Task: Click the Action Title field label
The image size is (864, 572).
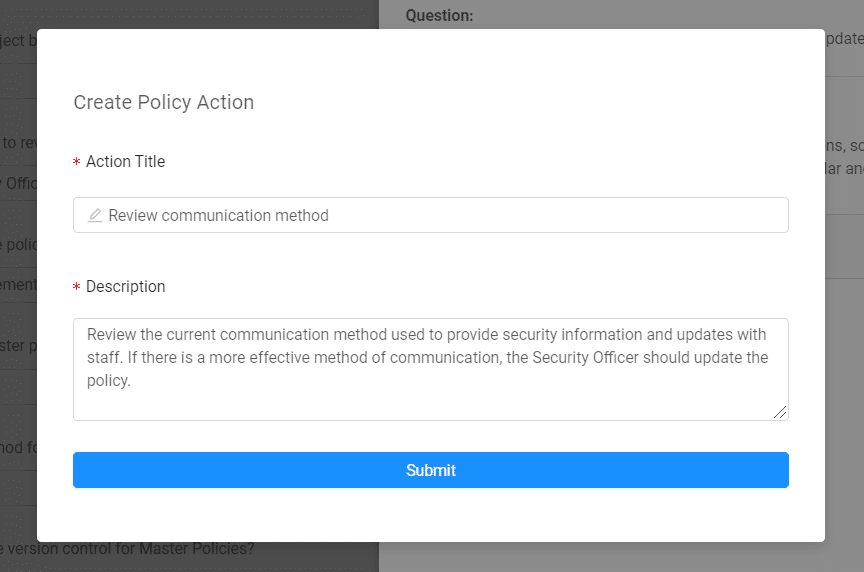Action: click(x=125, y=161)
